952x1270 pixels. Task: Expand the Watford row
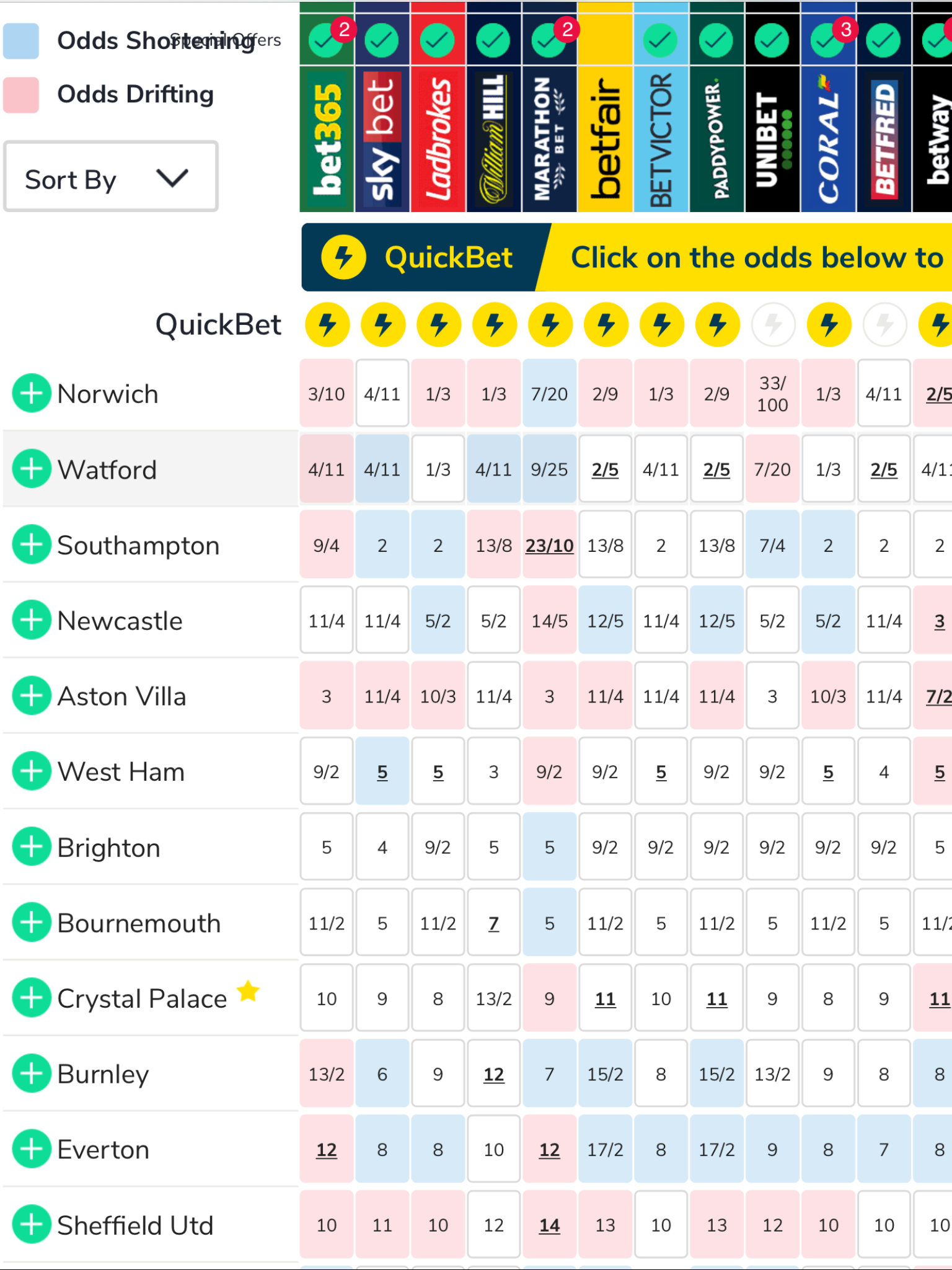32,469
